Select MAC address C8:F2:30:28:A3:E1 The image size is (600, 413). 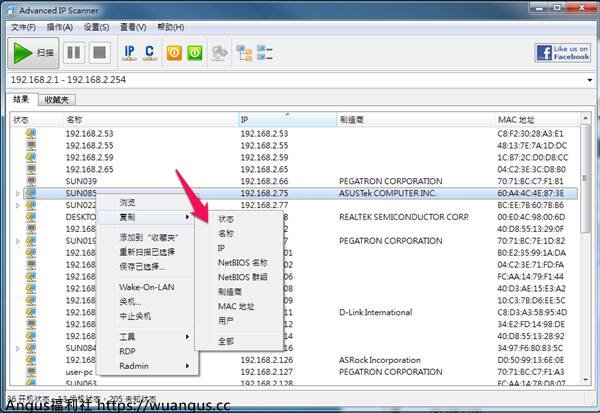coord(530,134)
